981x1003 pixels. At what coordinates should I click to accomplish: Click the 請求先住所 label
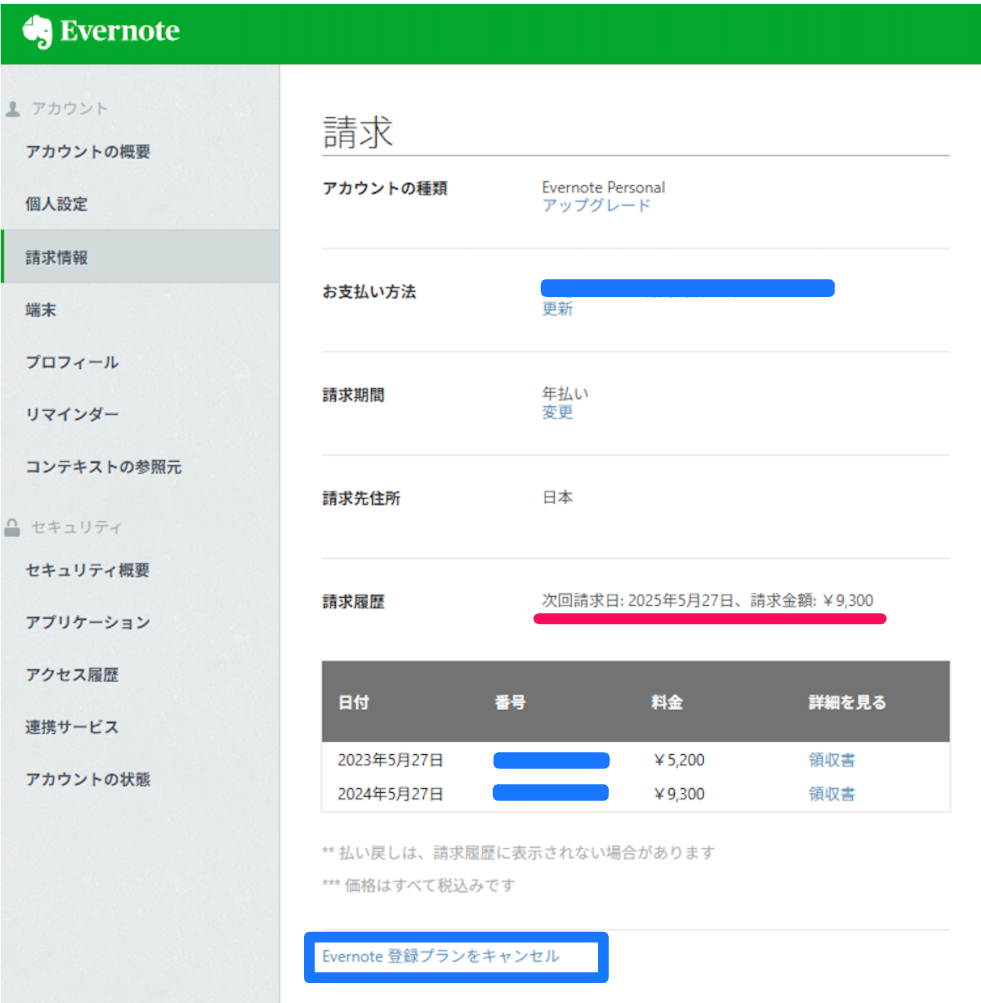(361, 498)
